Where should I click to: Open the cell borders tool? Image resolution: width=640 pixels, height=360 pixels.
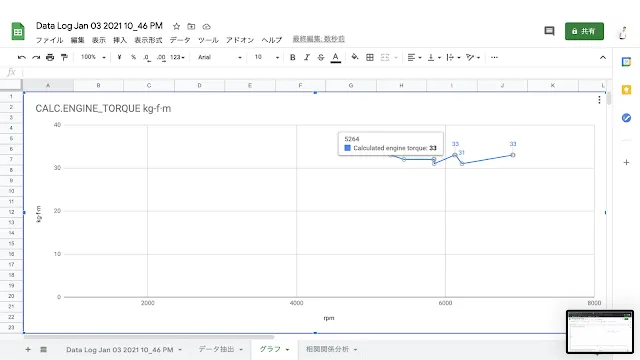pos(370,58)
